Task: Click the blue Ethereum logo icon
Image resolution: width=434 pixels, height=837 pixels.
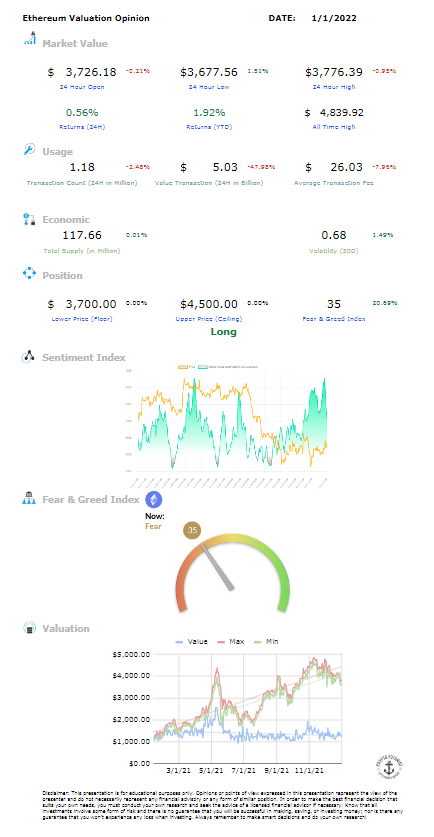Action: pyautogui.click(x=154, y=500)
